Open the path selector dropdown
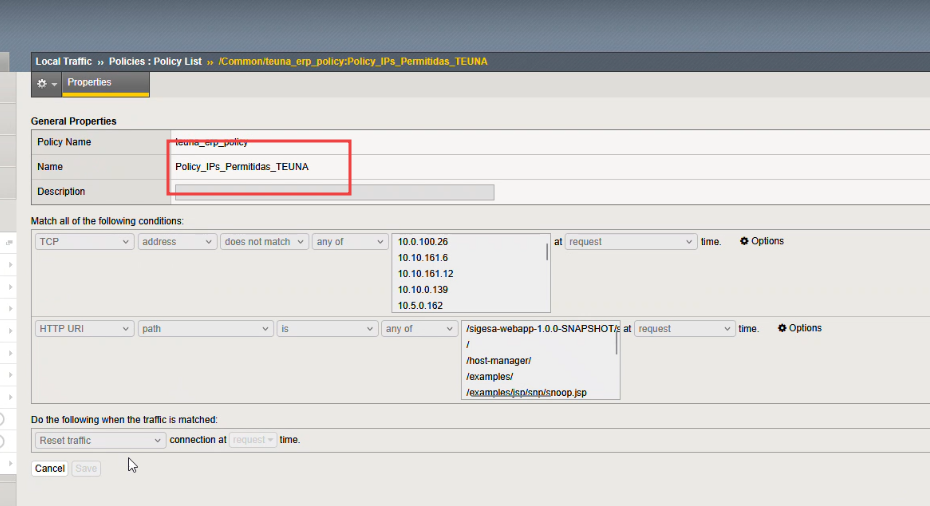Viewport: 930px width, 506px height. point(205,329)
